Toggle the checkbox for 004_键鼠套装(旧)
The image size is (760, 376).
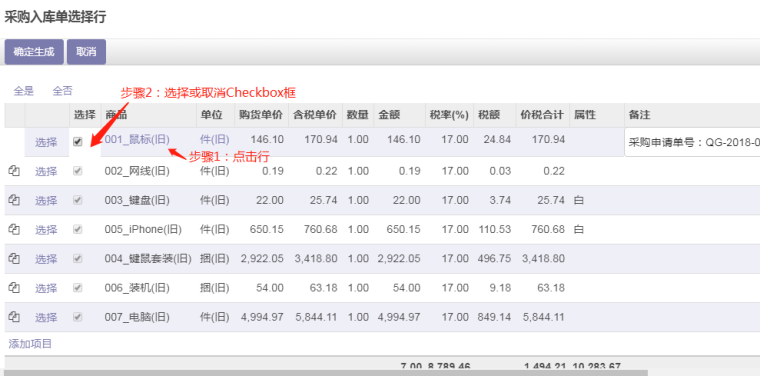pyautogui.click(x=78, y=258)
